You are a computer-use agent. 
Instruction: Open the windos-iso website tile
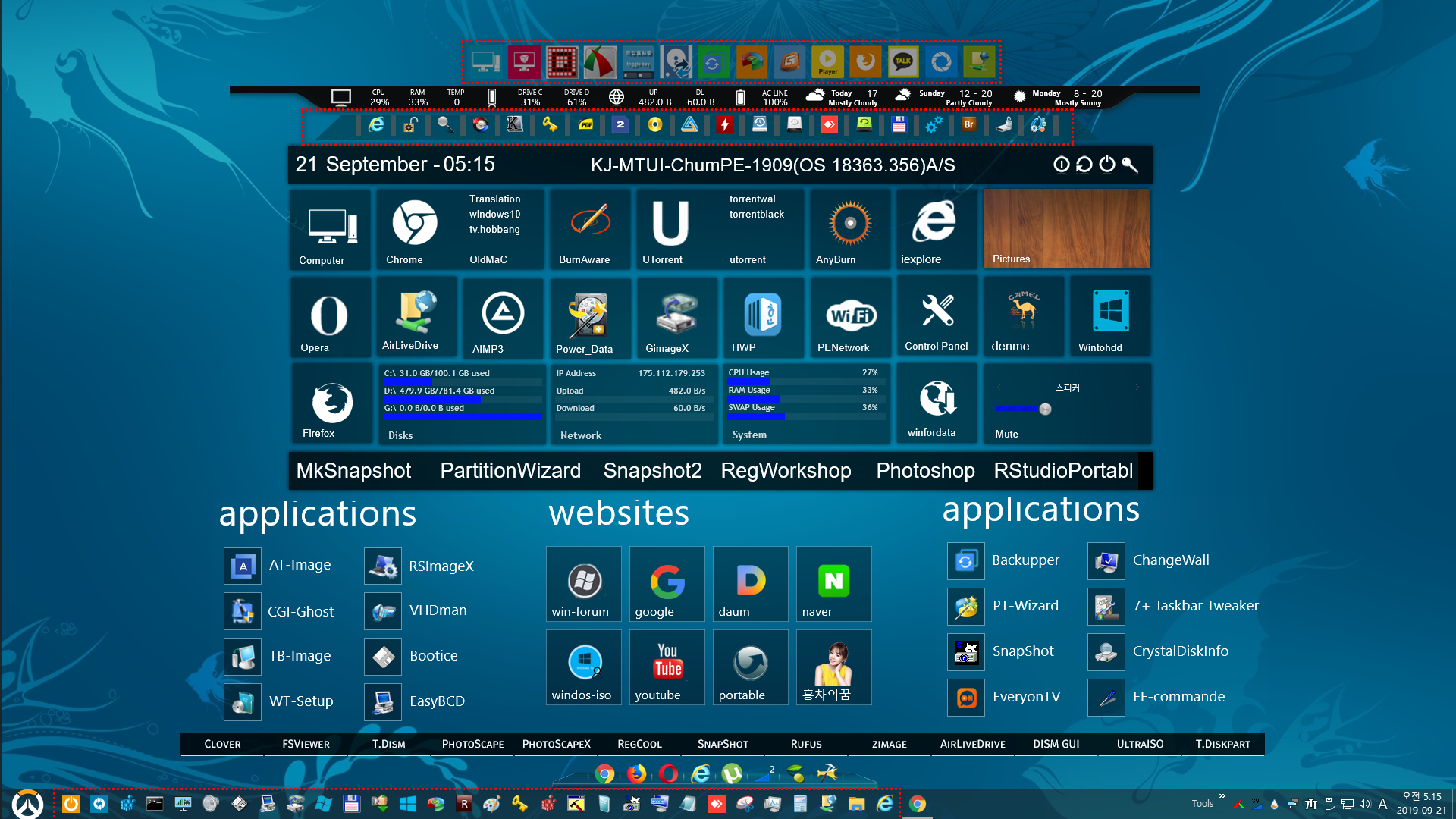pos(583,667)
